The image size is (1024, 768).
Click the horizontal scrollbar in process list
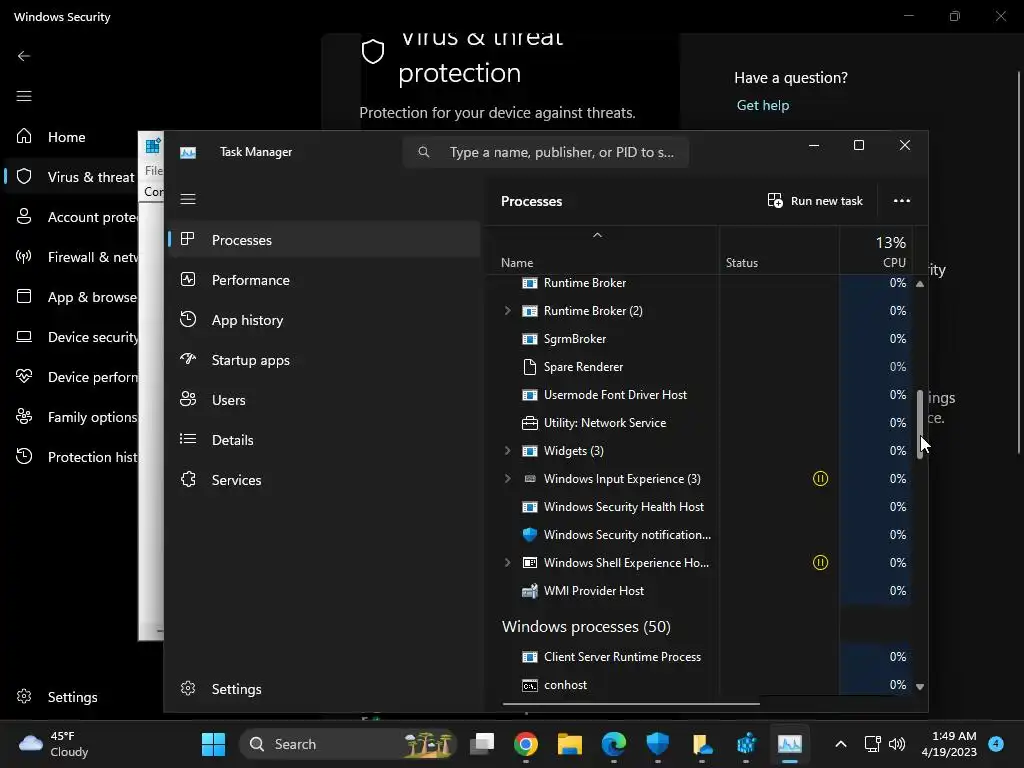[x=631, y=704]
